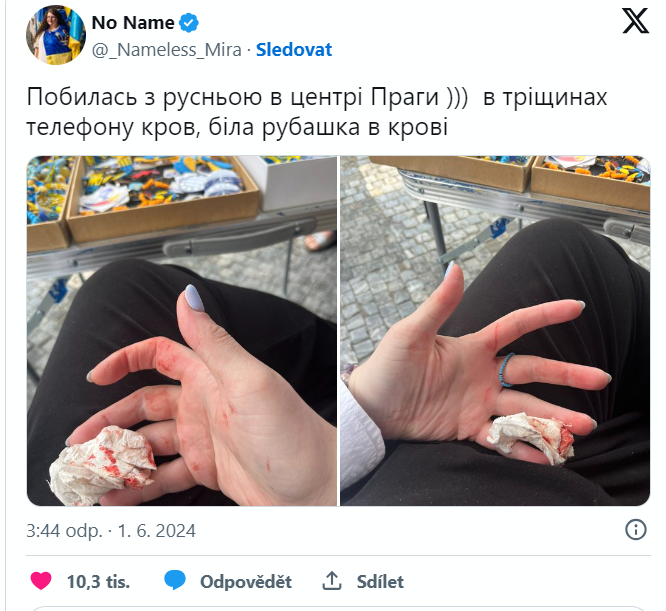666x611 pixels.
Task: Click the Odpovědět reply button
Action: (x=246, y=581)
